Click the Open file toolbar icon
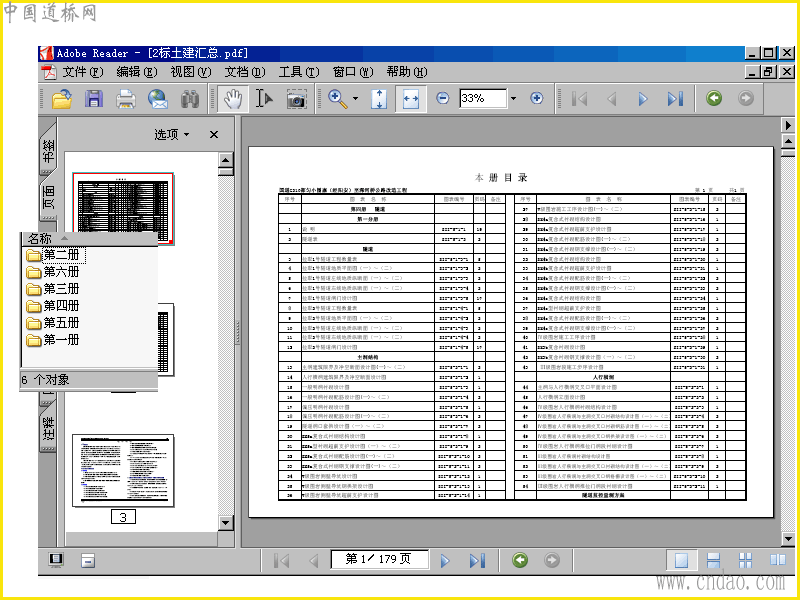800x600 pixels. (x=62, y=98)
